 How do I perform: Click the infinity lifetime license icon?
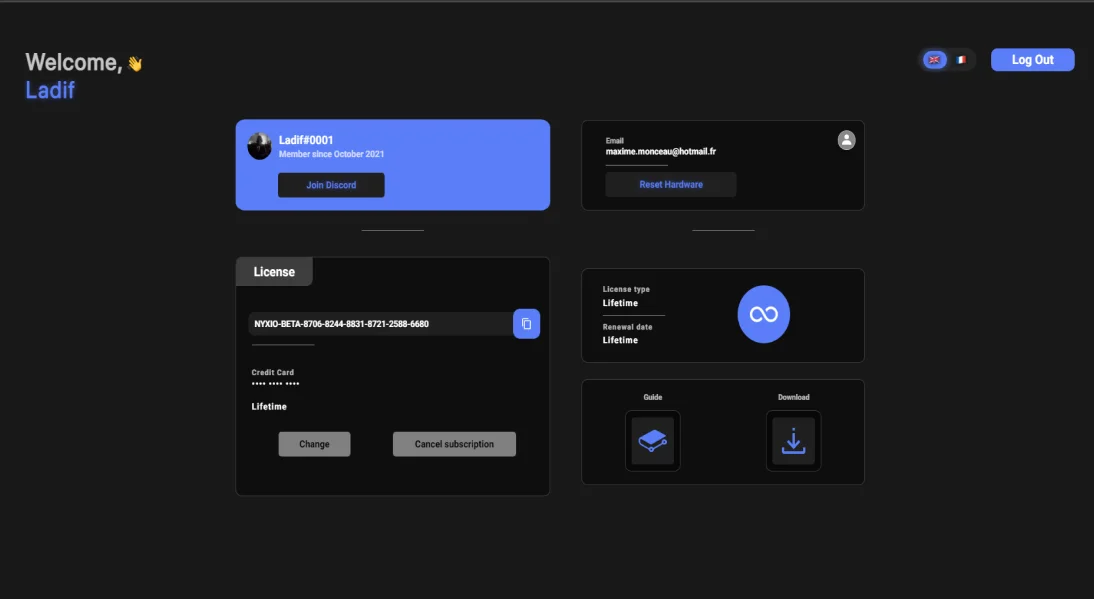(x=763, y=314)
